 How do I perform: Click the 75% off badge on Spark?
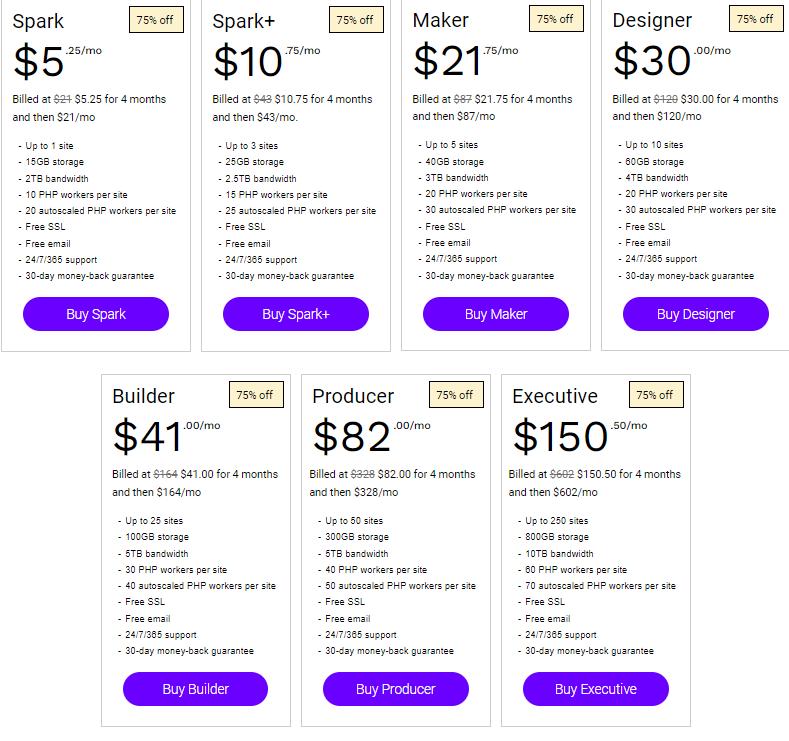tap(155, 19)
